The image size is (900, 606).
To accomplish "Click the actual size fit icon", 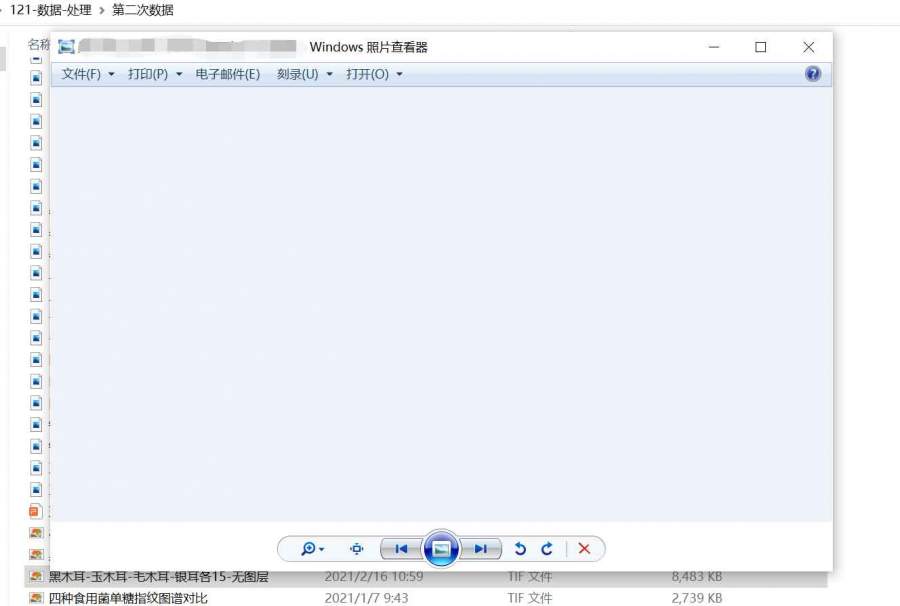I will 356,549.
